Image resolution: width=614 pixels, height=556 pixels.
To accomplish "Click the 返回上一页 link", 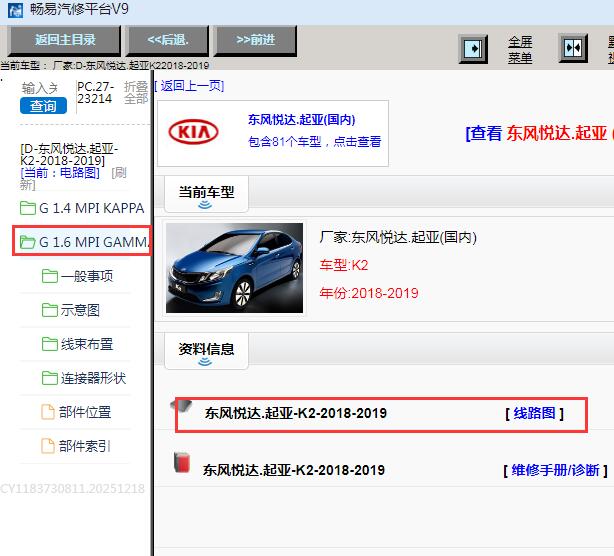I will coord(189,86).
